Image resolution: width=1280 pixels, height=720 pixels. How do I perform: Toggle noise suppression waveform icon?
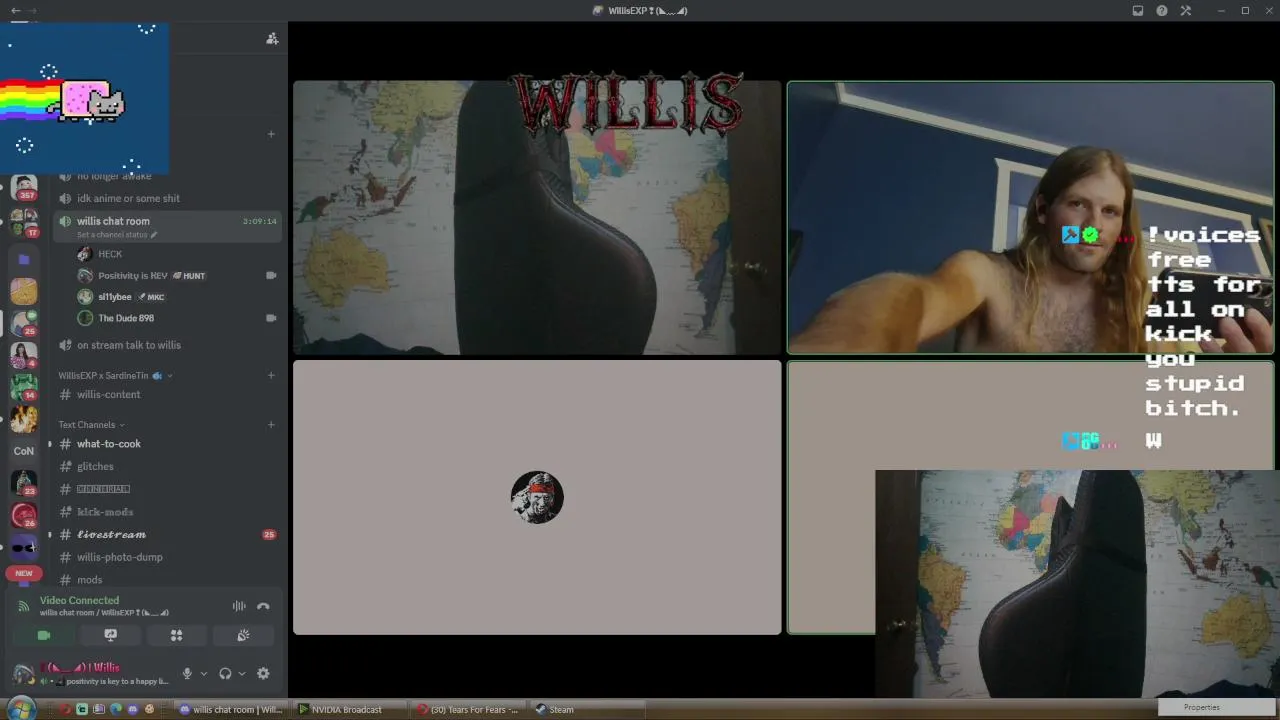239,606
